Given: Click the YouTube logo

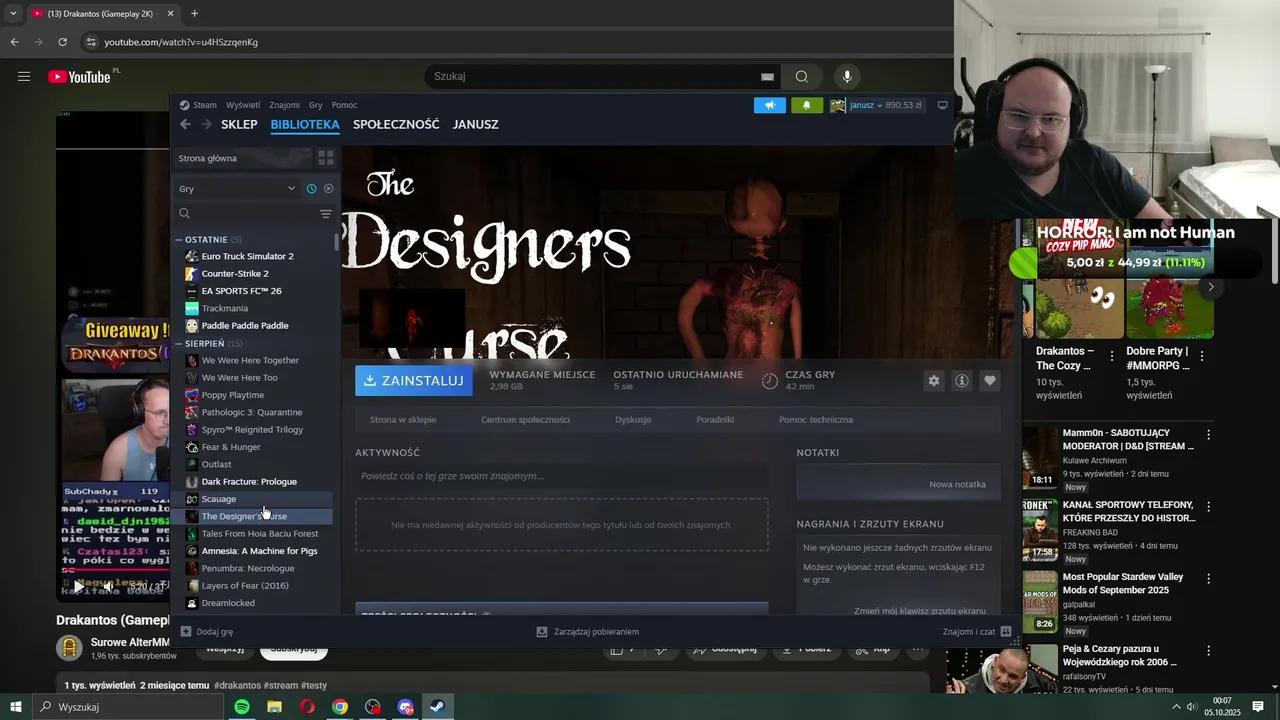Looking at the screenshot, I should click(80, 77).
